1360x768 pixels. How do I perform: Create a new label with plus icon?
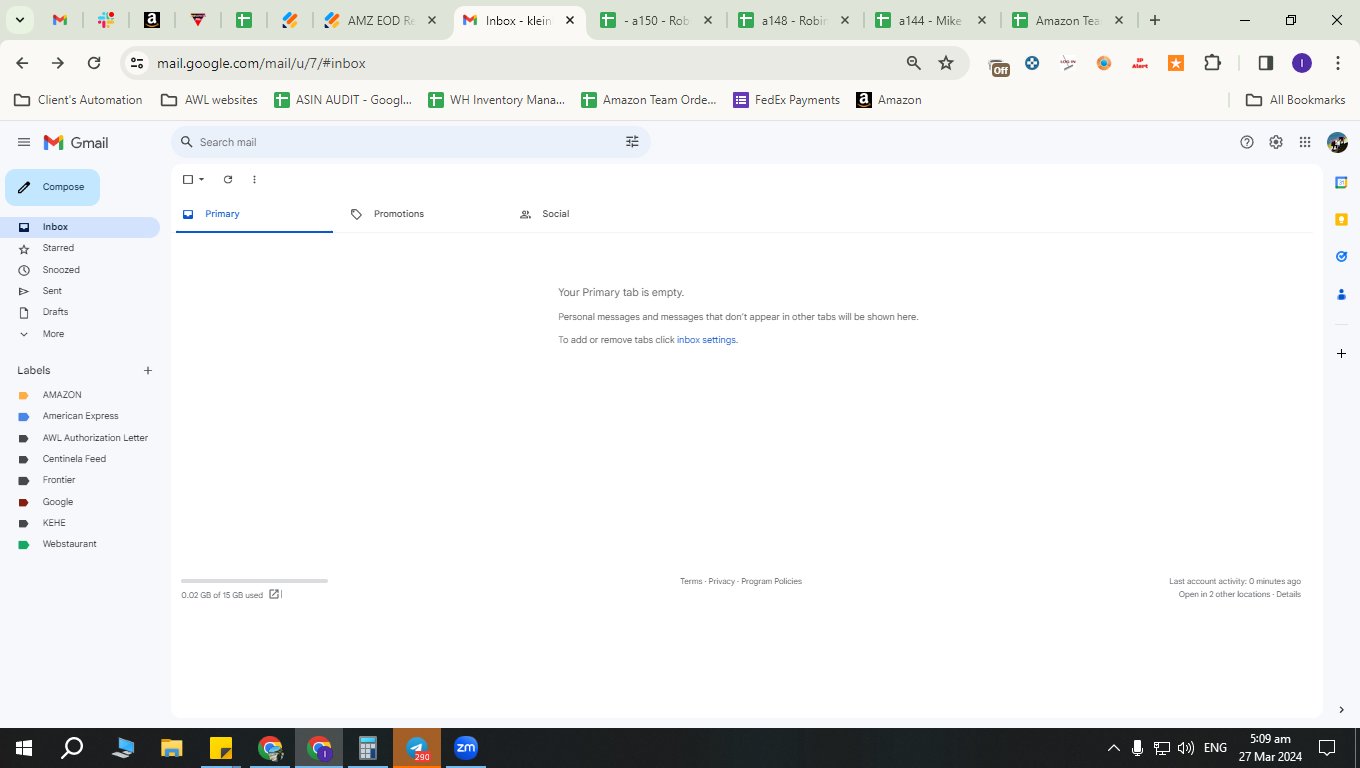148,370
